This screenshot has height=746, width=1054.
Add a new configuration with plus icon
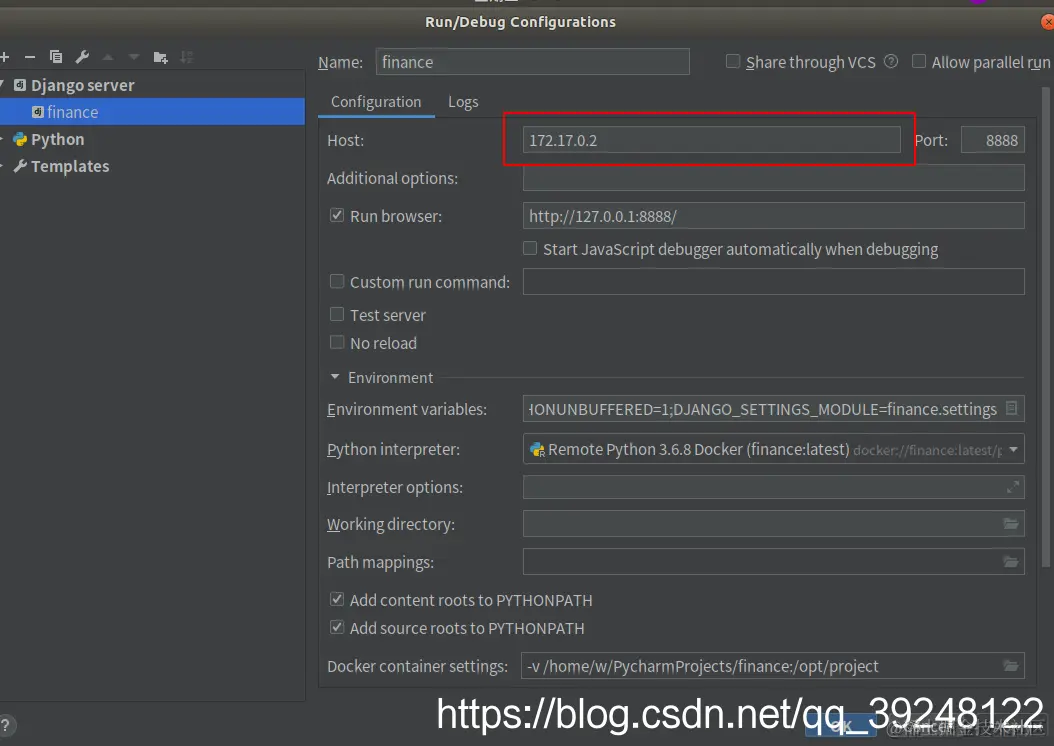[4, 58]
